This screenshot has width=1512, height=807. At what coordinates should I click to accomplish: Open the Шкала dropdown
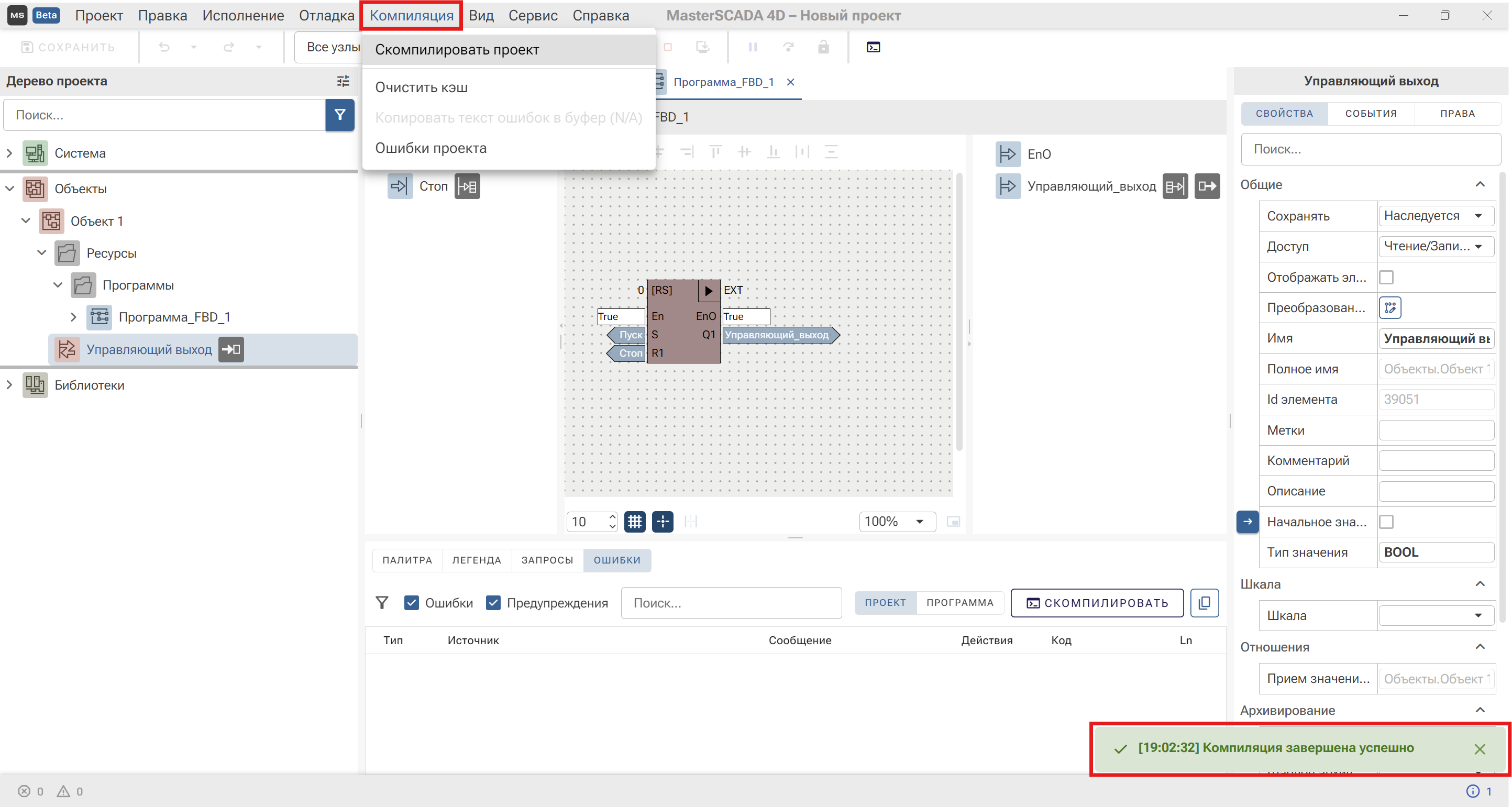tap(1435, 615)
